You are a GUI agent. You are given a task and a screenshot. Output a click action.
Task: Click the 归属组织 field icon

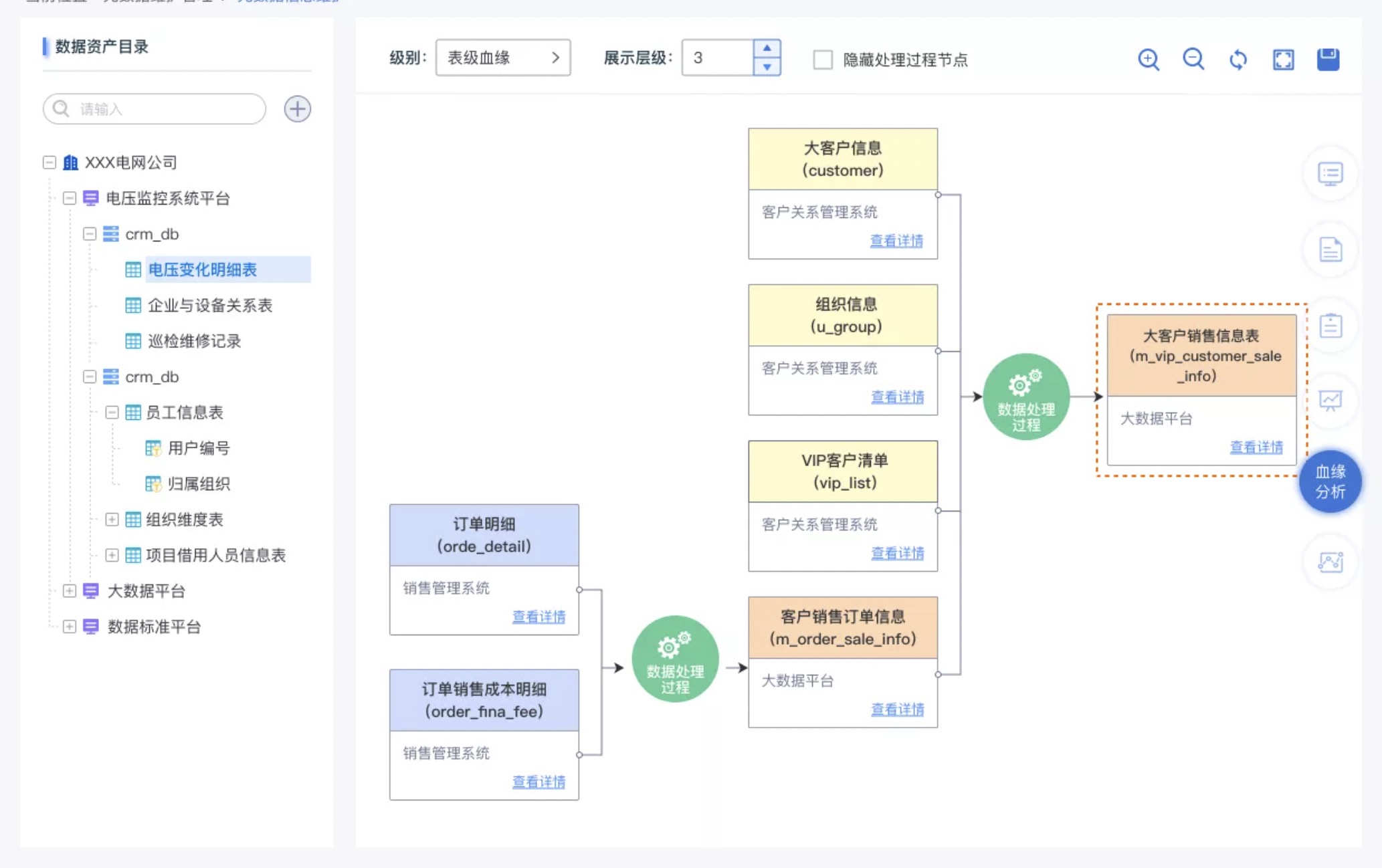[153, 483]
